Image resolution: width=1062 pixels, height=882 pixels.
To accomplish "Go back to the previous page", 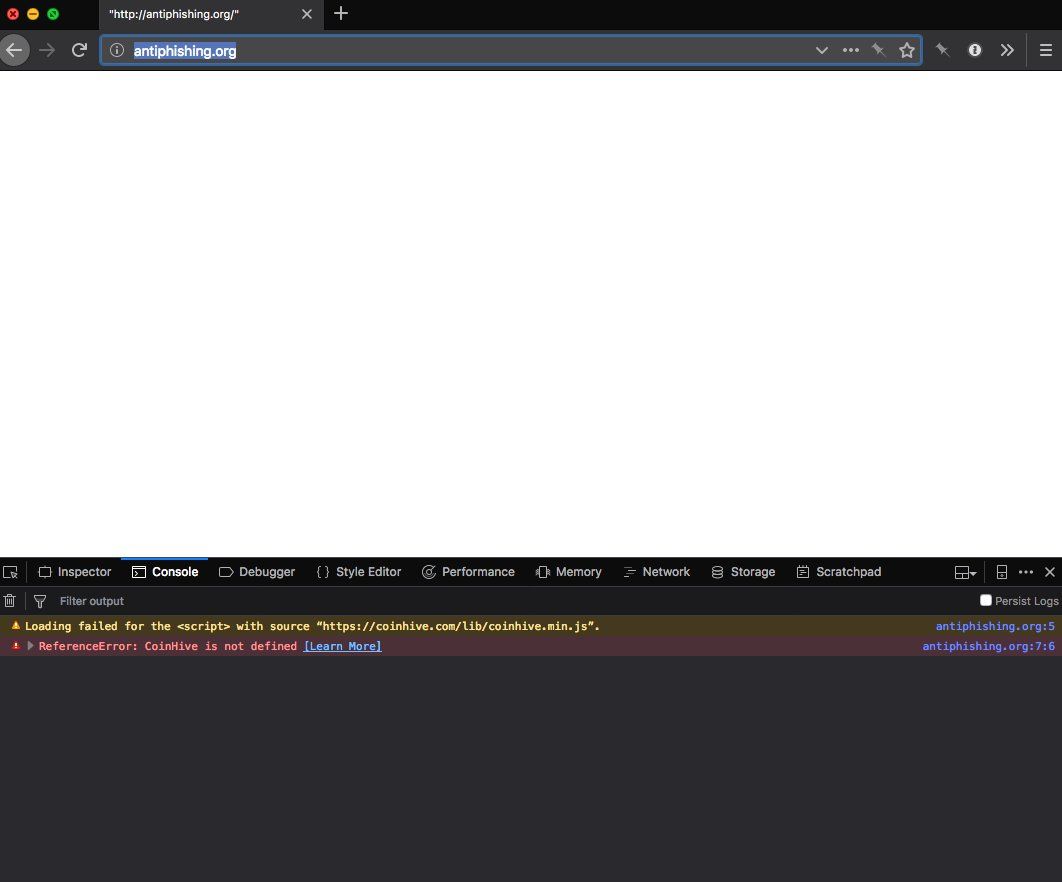I will pyautogui.click(x=14, y=50).
